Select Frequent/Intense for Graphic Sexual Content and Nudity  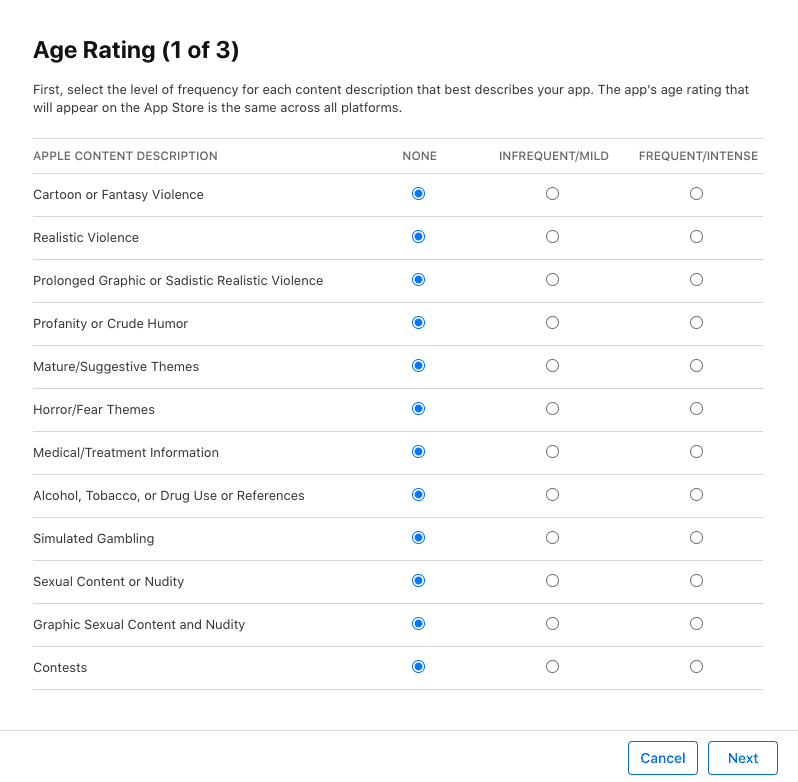[696, 624]
